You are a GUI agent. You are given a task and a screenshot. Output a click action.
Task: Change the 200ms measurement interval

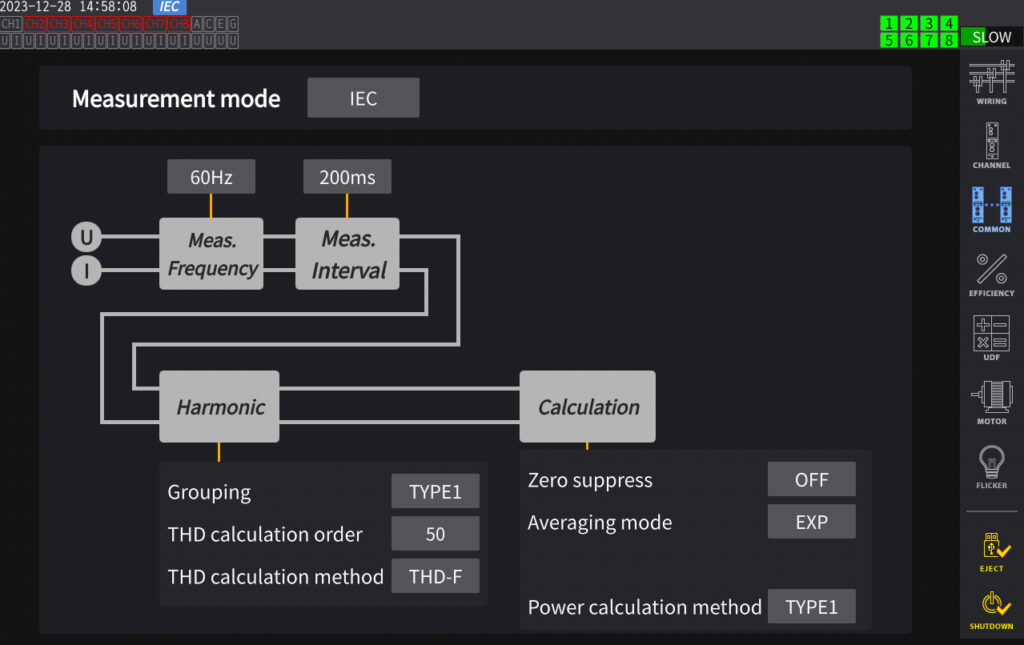pos(347,176)
